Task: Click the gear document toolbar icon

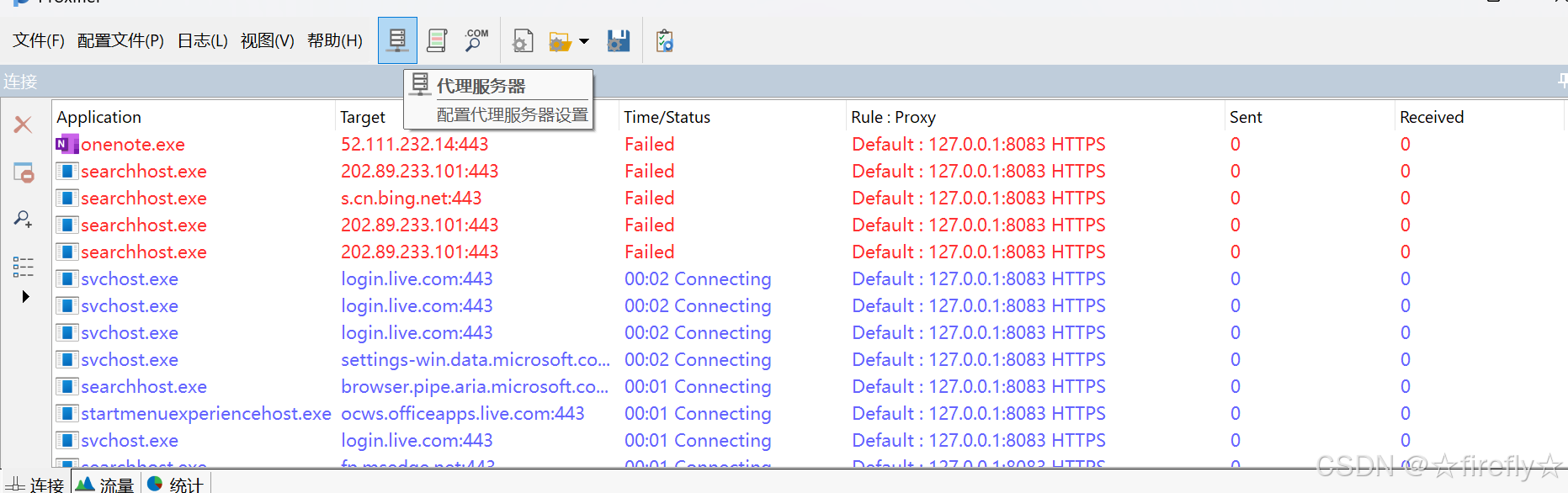Action: click(x=523, y=40)
